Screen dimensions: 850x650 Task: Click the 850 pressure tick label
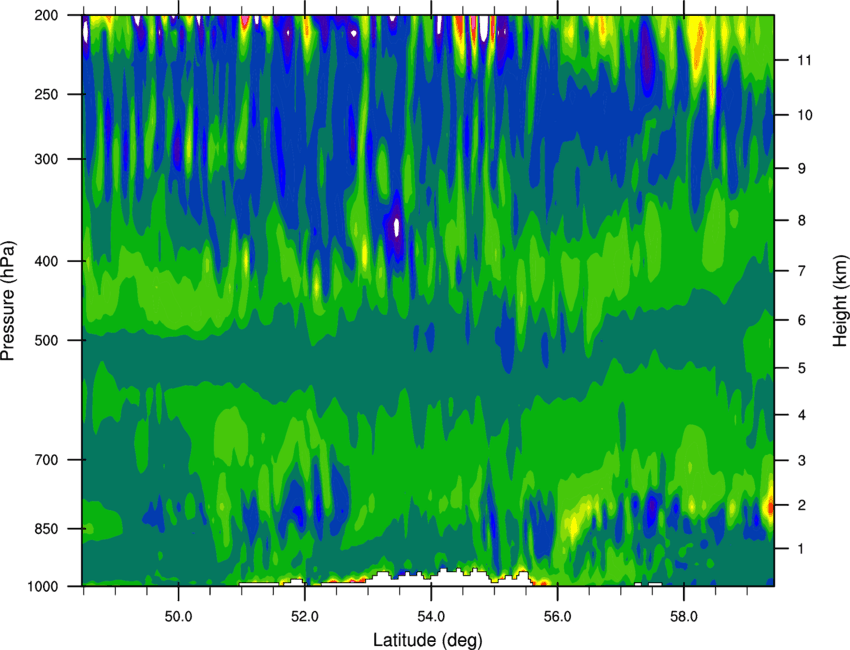pyautogui.click(x=48, y=529)
